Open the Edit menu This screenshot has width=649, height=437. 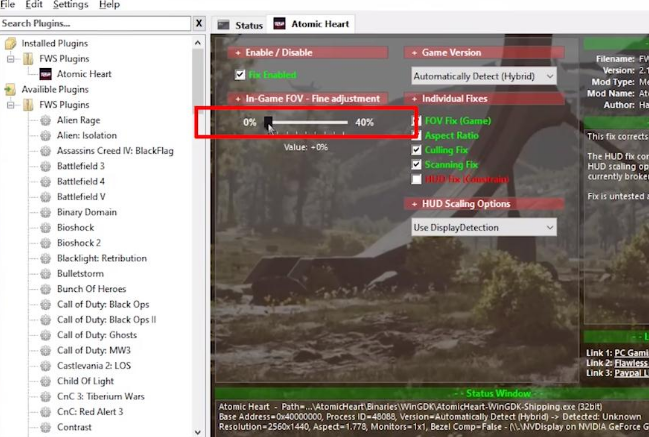34,5
